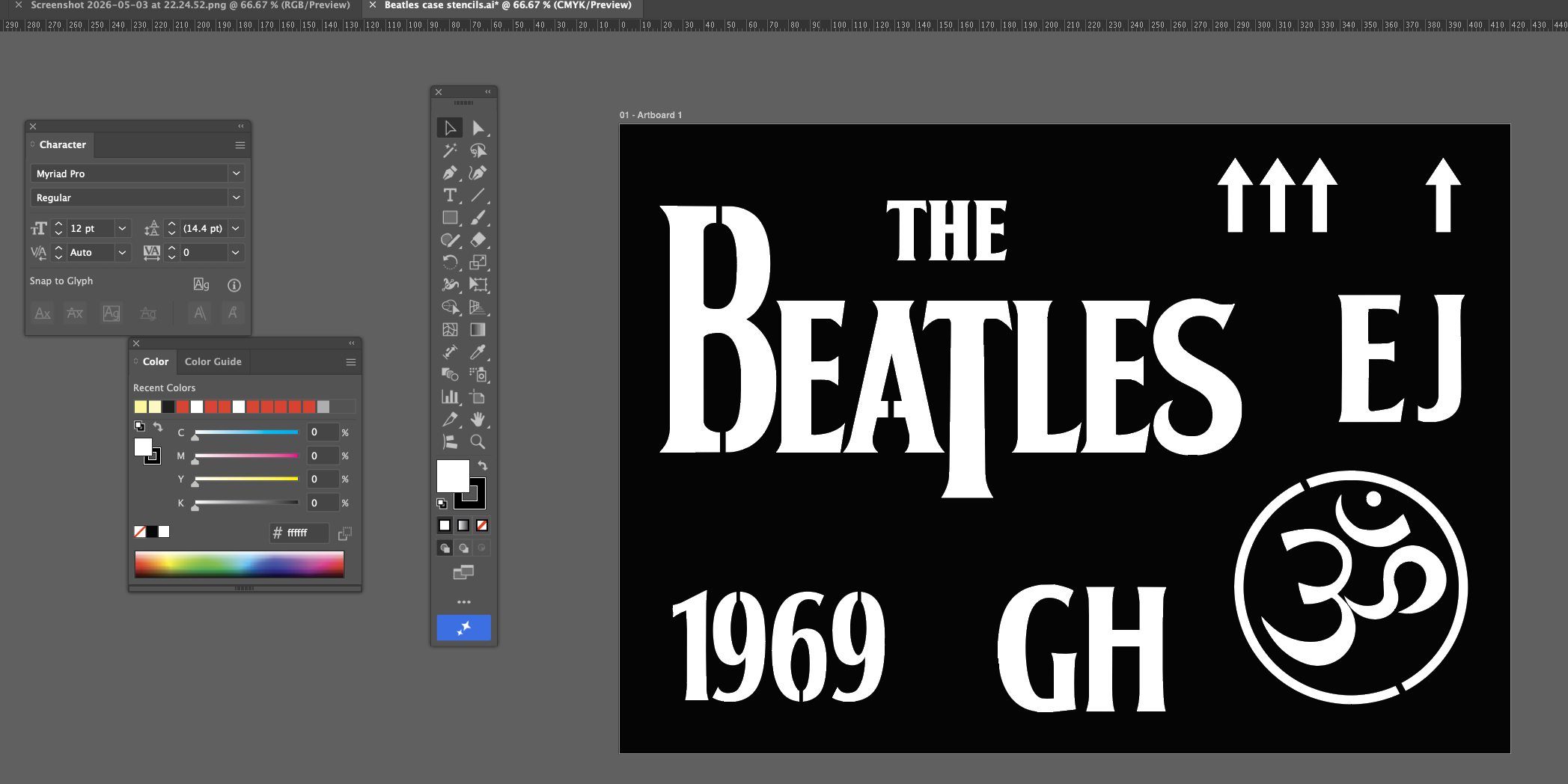Screen dimensions: 1568x784
Task: Click the CMYK color spectrum bar
Action: point(240,565)
